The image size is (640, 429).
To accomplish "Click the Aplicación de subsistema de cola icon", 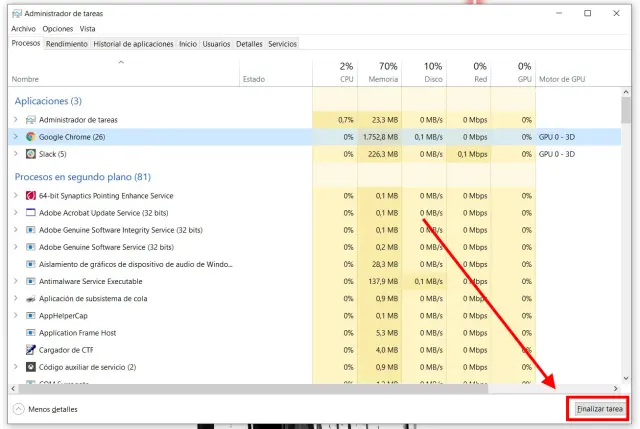I will click(x=31, y=298).
